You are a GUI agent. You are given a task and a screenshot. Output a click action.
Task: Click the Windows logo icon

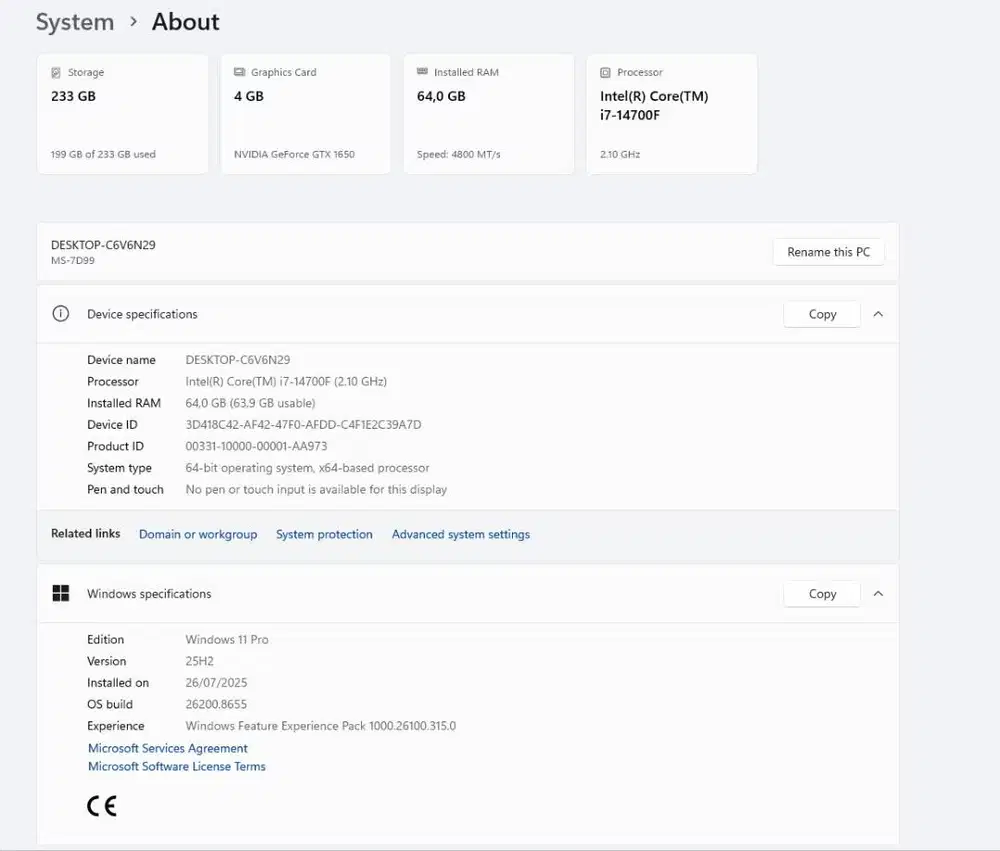pos(61,593)
